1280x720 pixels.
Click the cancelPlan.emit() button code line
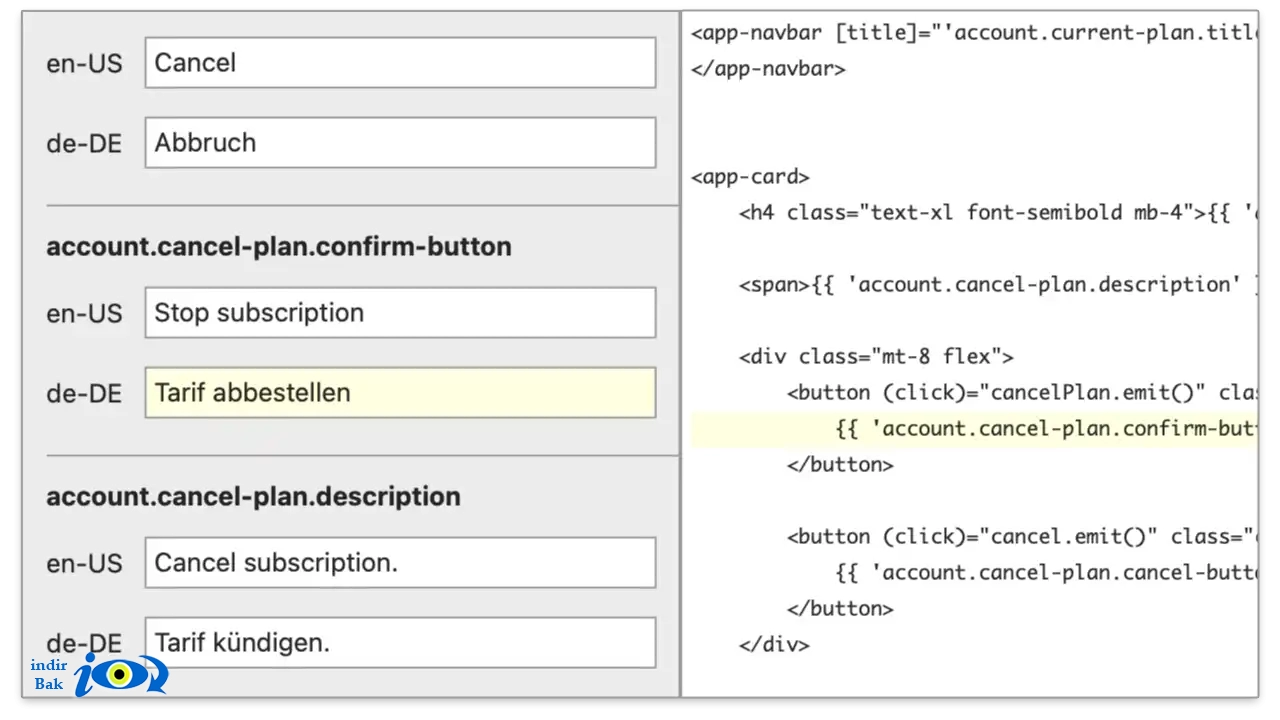pyautogui.click(x=1021, y=393)
